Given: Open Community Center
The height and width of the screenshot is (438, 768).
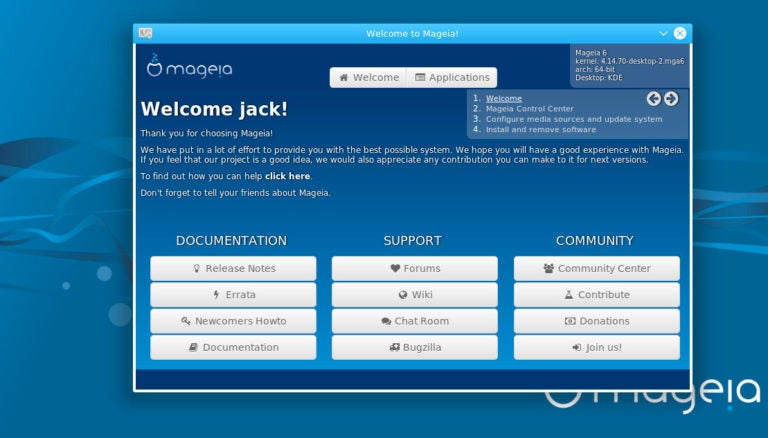Looking at the screenshot, I should tap(597, 268).
